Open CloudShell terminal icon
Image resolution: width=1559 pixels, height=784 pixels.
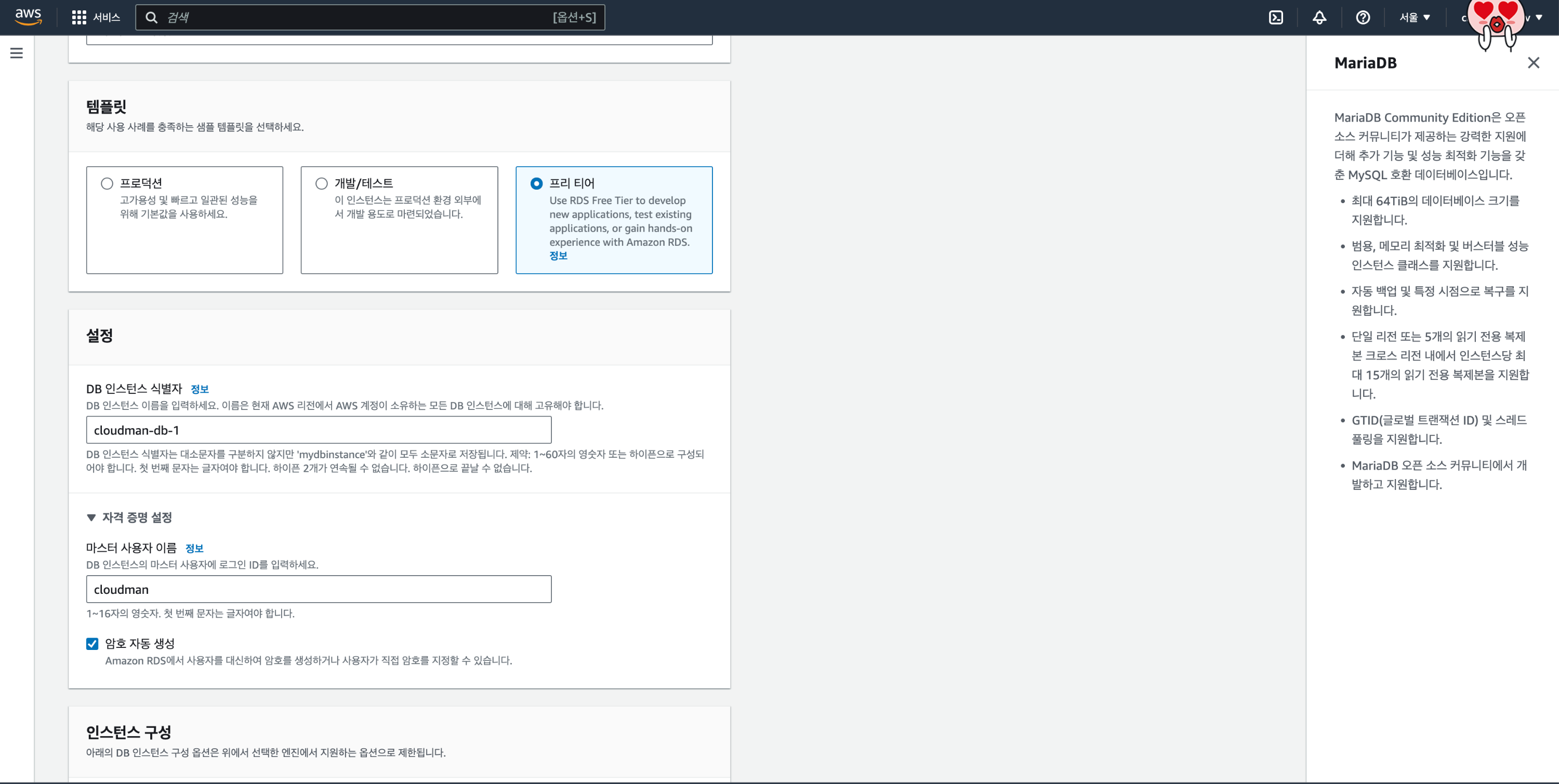(x=1276, y=18)
